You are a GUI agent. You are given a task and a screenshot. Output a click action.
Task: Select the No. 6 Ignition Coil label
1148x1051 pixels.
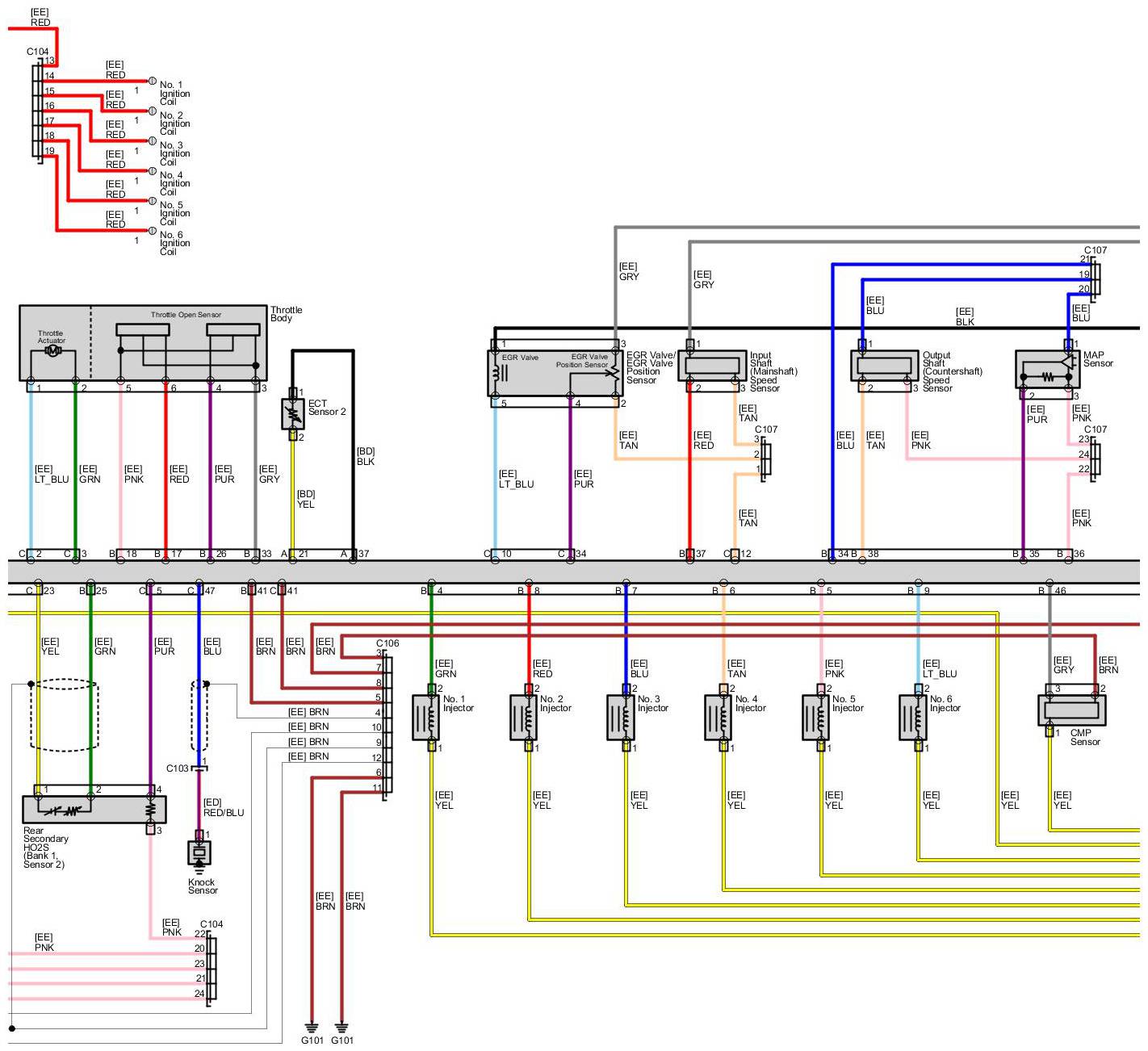tap(174, 243)
